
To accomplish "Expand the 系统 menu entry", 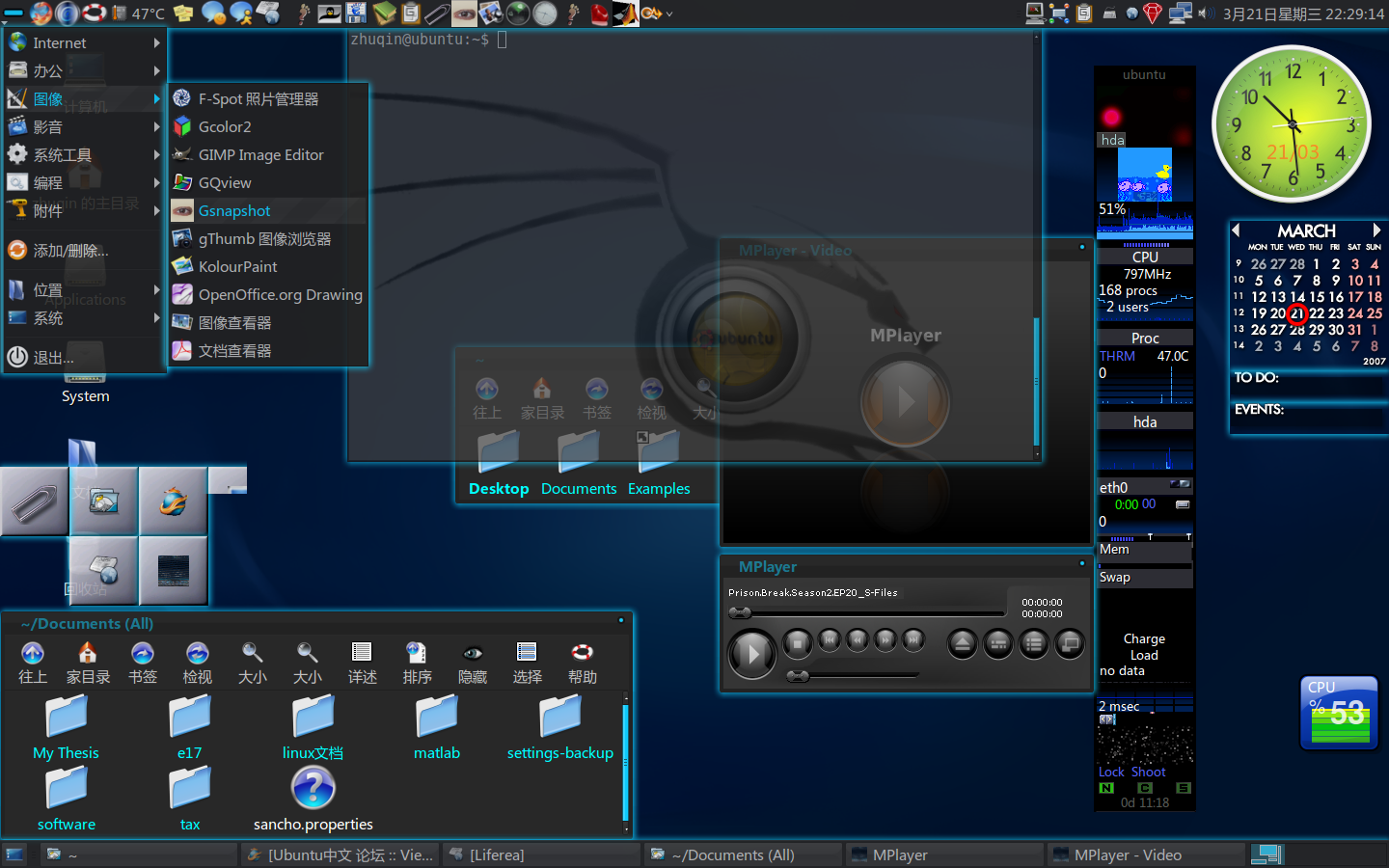I will (x=84, y=317).
